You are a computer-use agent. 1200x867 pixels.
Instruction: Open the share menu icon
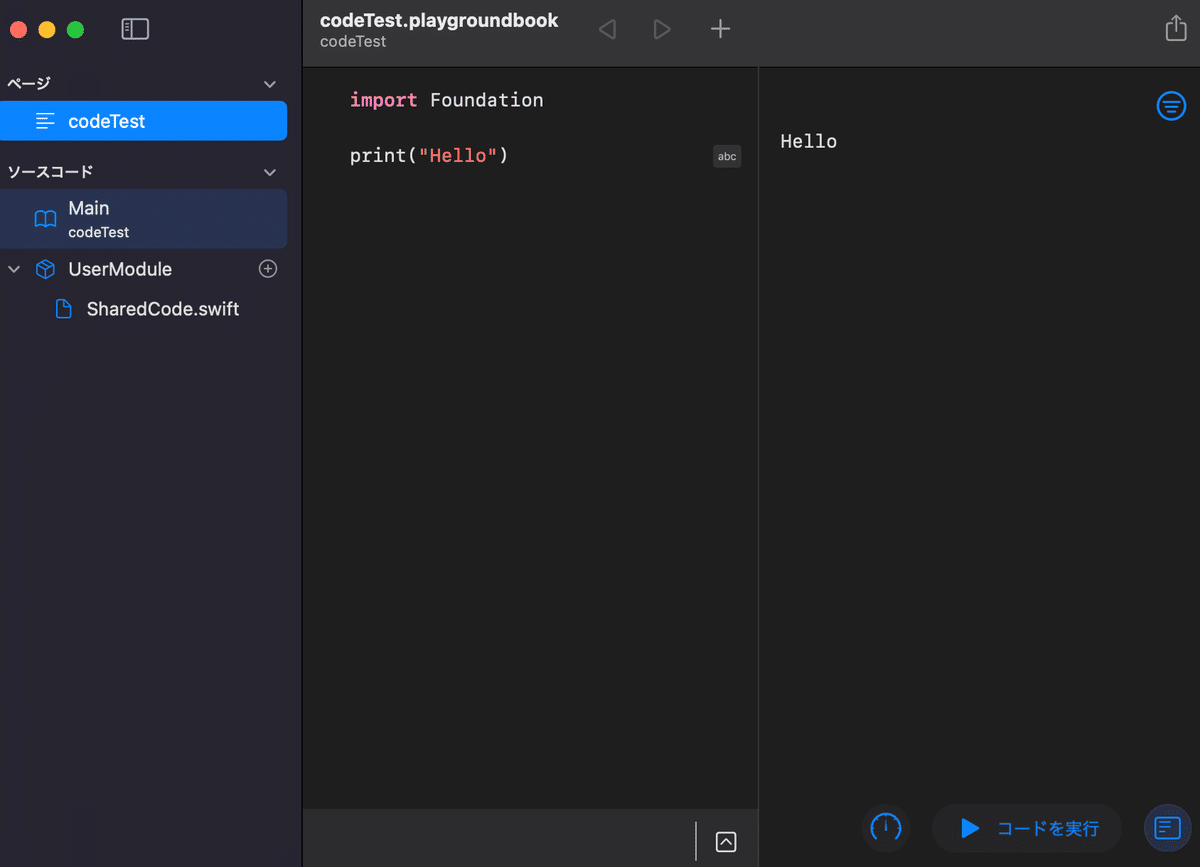[x=1176, y=28]
